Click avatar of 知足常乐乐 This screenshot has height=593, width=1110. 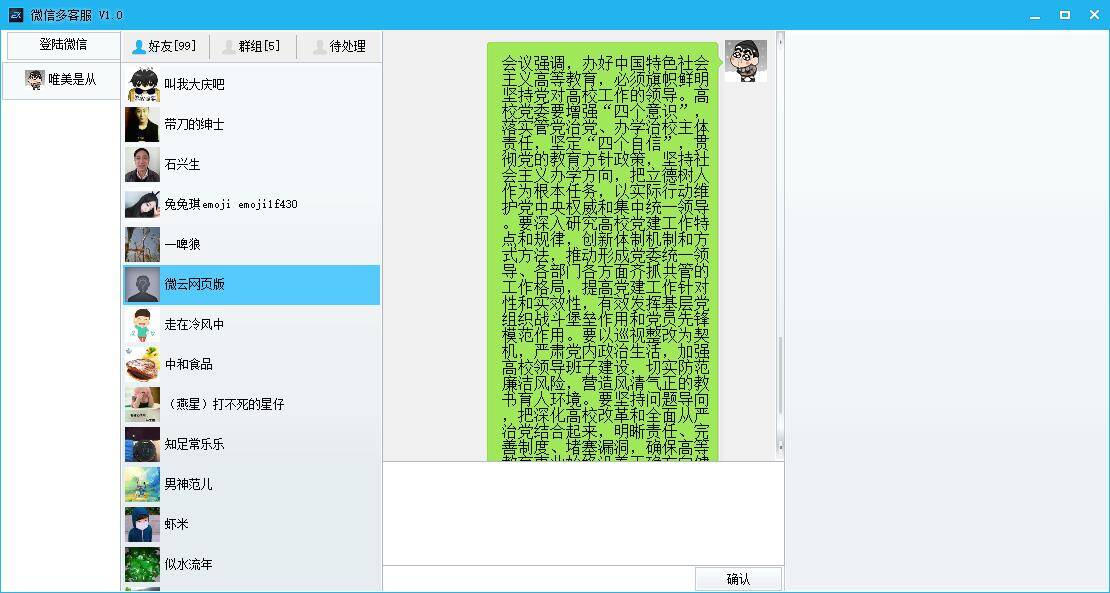[x=142, y=445]
